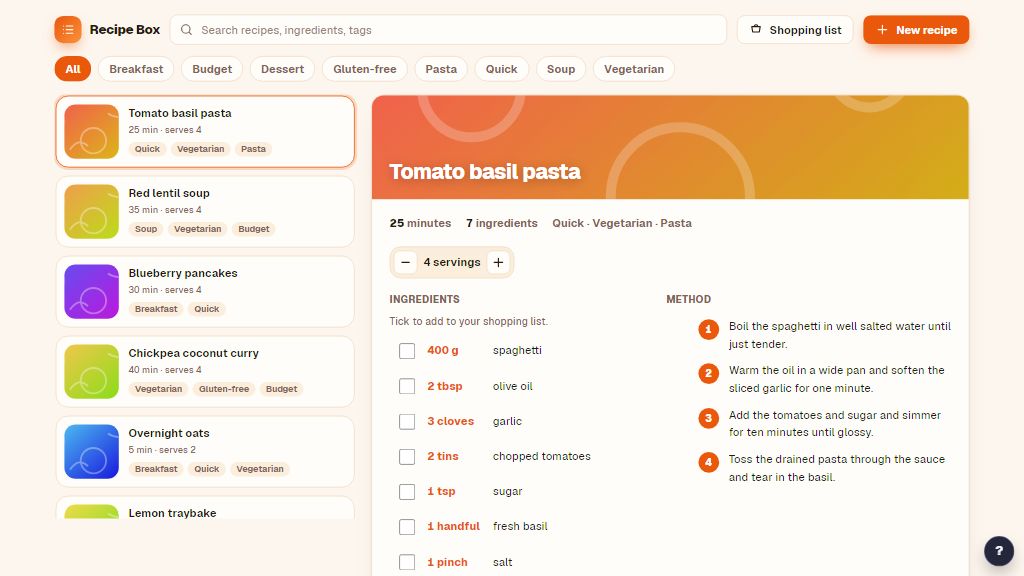The image size is (1024, 576).
Task: Filter recipes by Breakfast
Action: (x=136, y=69)
